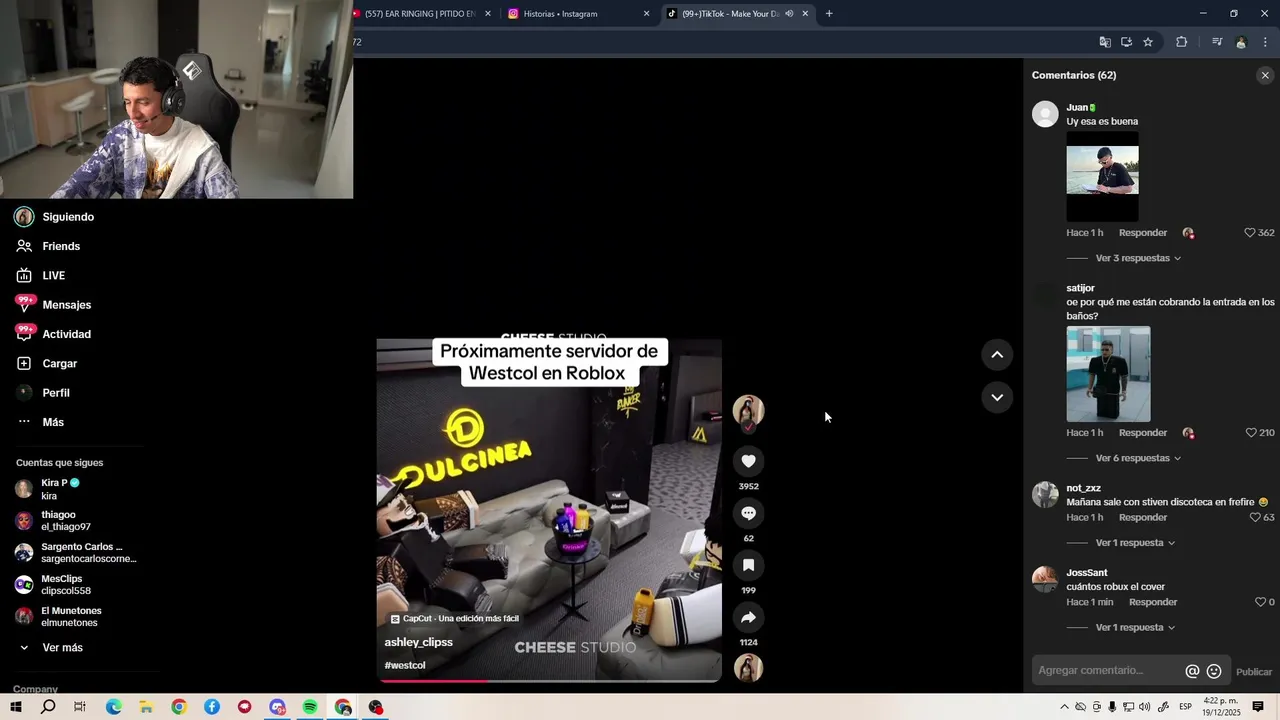
Task: Open the Chrome extensions puzzle icon
Action: click(x=1182, y=42)
